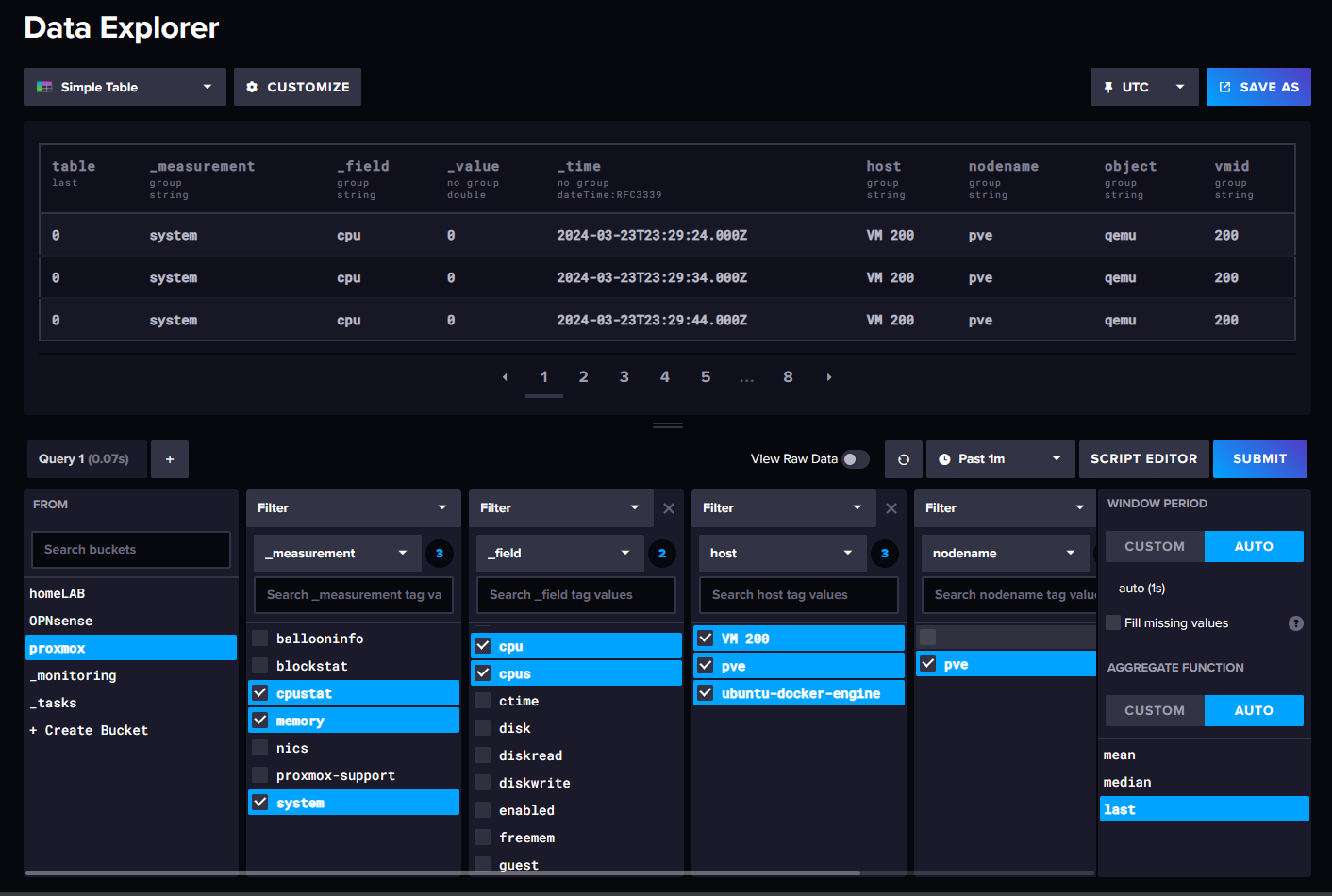Select the OPNsense bucket

[x=131, y=622]
